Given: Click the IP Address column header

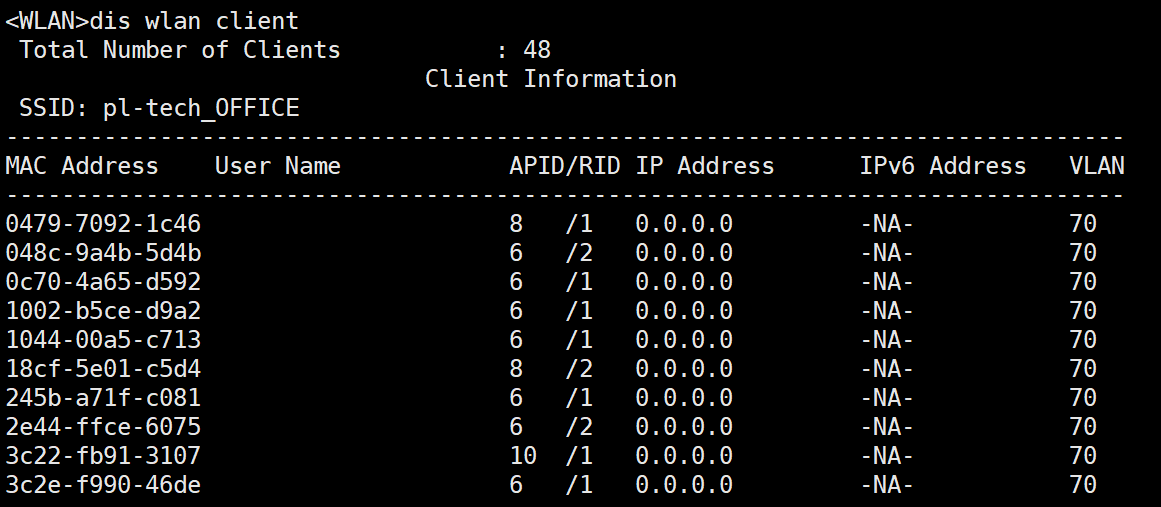Looking at the screenshot, I should 705,166.
